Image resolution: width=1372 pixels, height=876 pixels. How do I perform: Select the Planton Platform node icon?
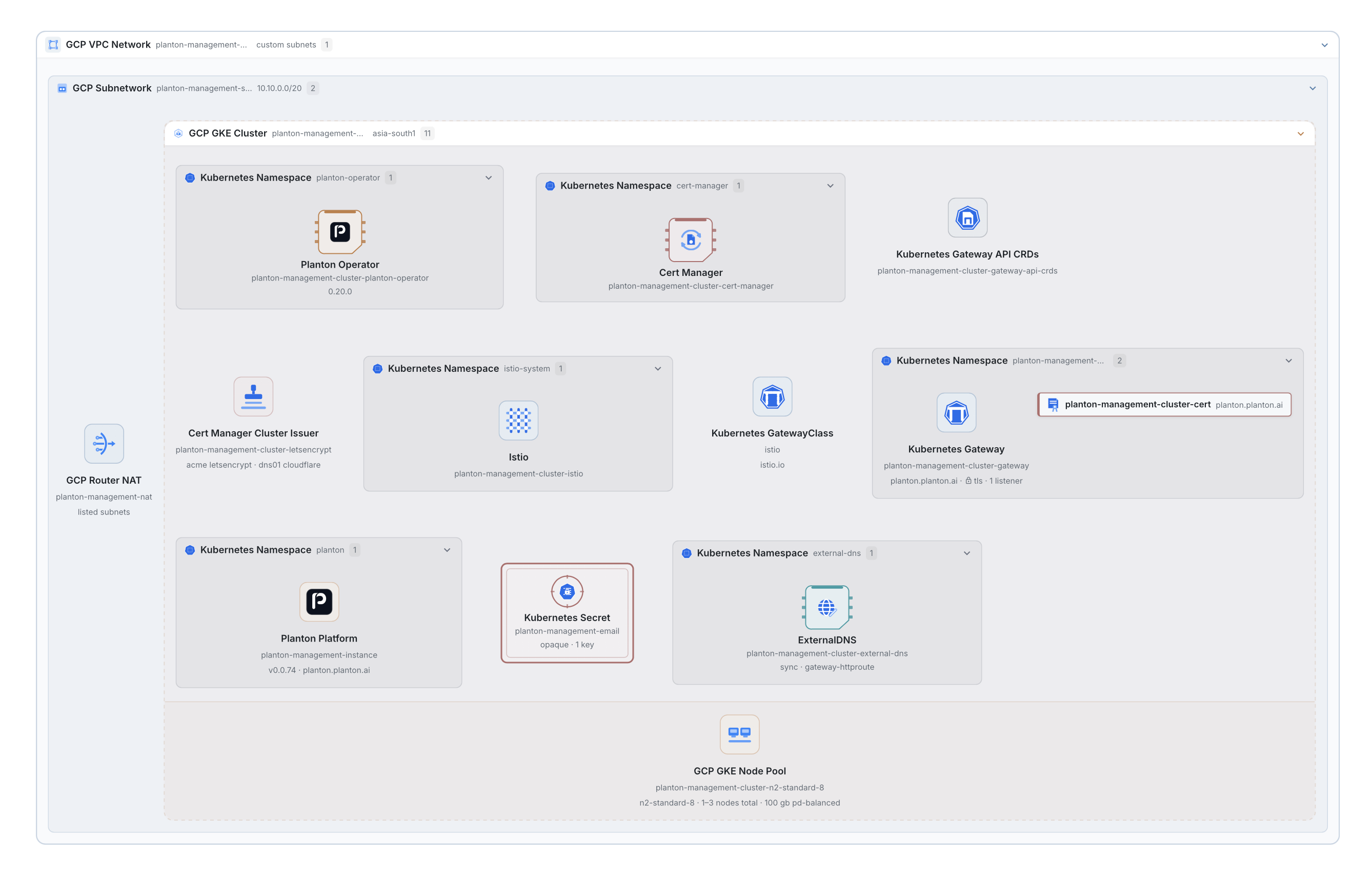point(319,602)
